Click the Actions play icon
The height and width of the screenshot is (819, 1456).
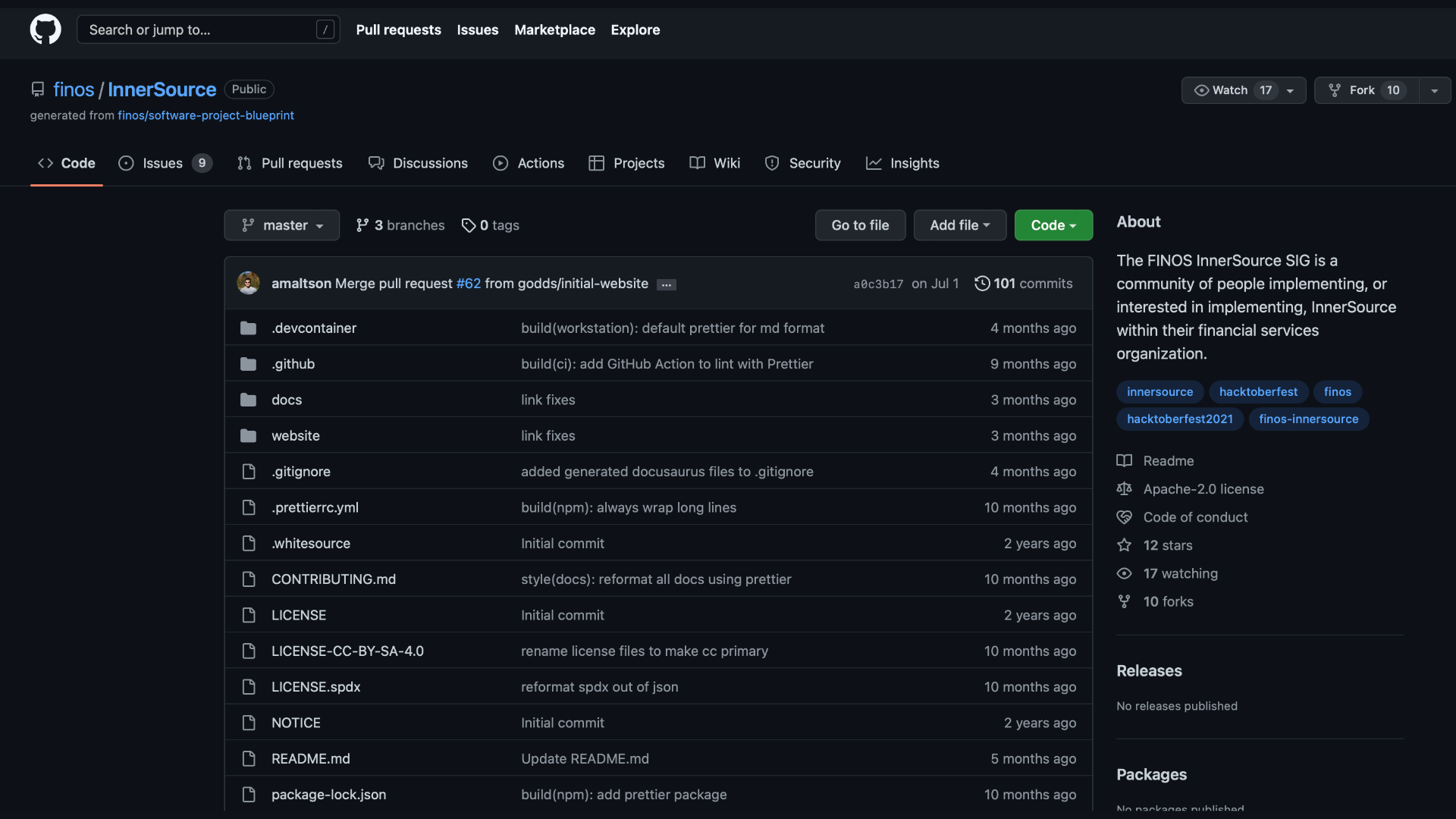click(x=500, y=163)
